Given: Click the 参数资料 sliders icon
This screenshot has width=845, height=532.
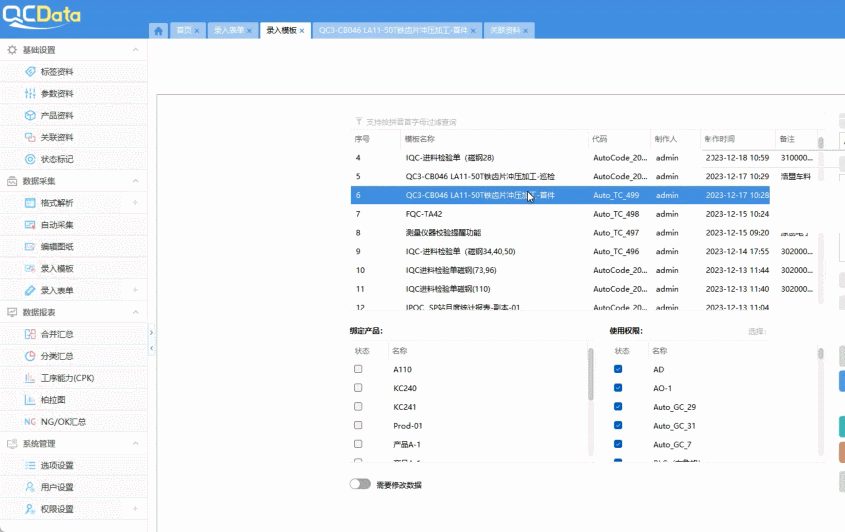Looking at the screenshot, I should (30, 94).
